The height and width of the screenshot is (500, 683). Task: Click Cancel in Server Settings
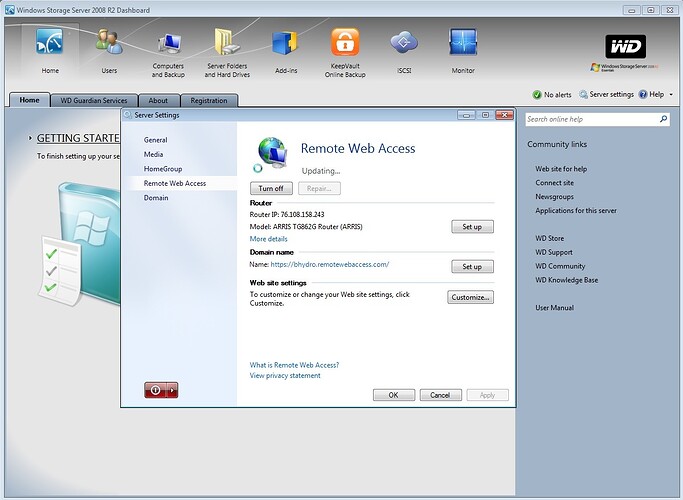point(440,395)
